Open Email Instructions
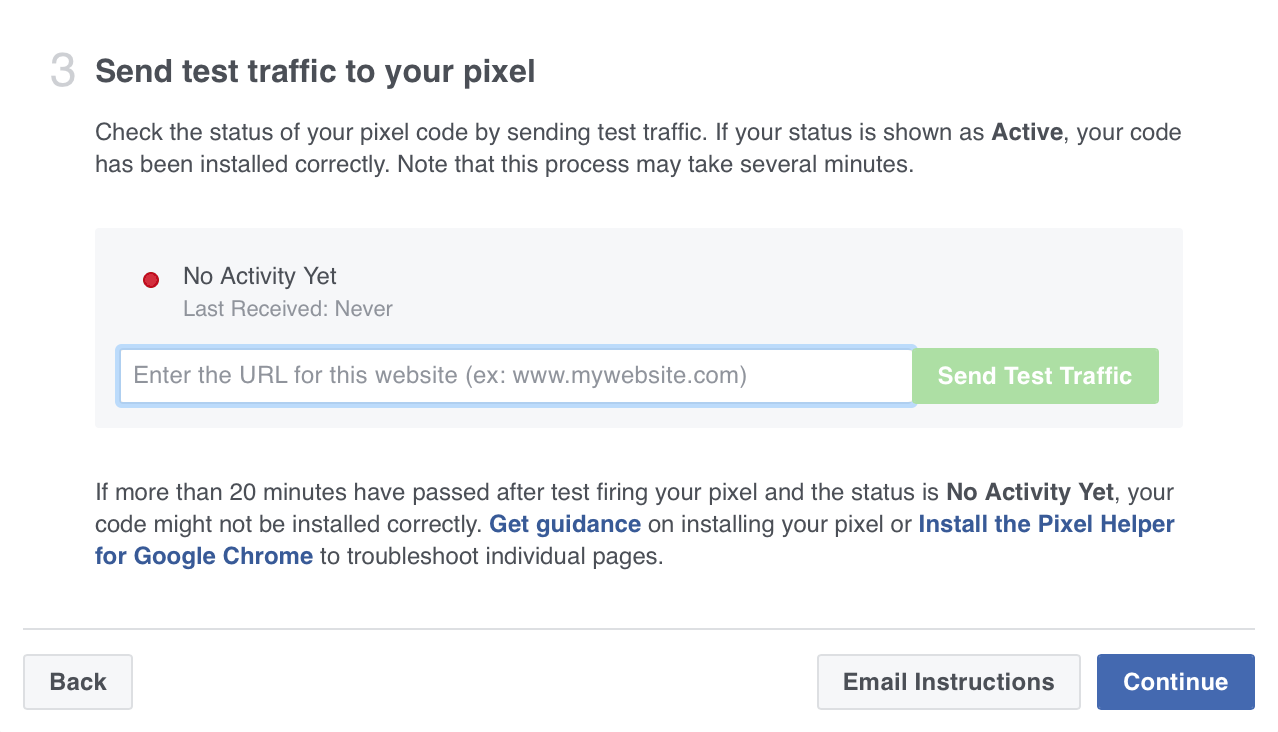Screen dimensions: 1278x732 [948, 682]
